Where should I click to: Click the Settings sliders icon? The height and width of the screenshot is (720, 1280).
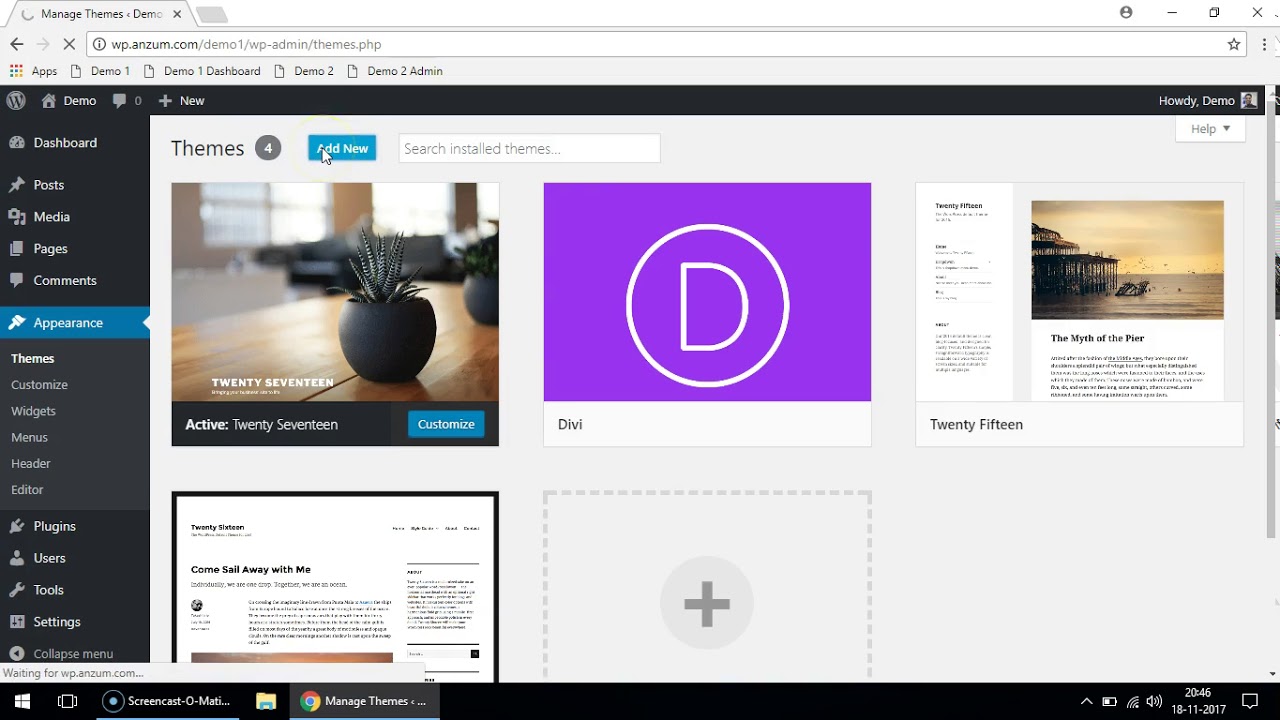(16, 622)
